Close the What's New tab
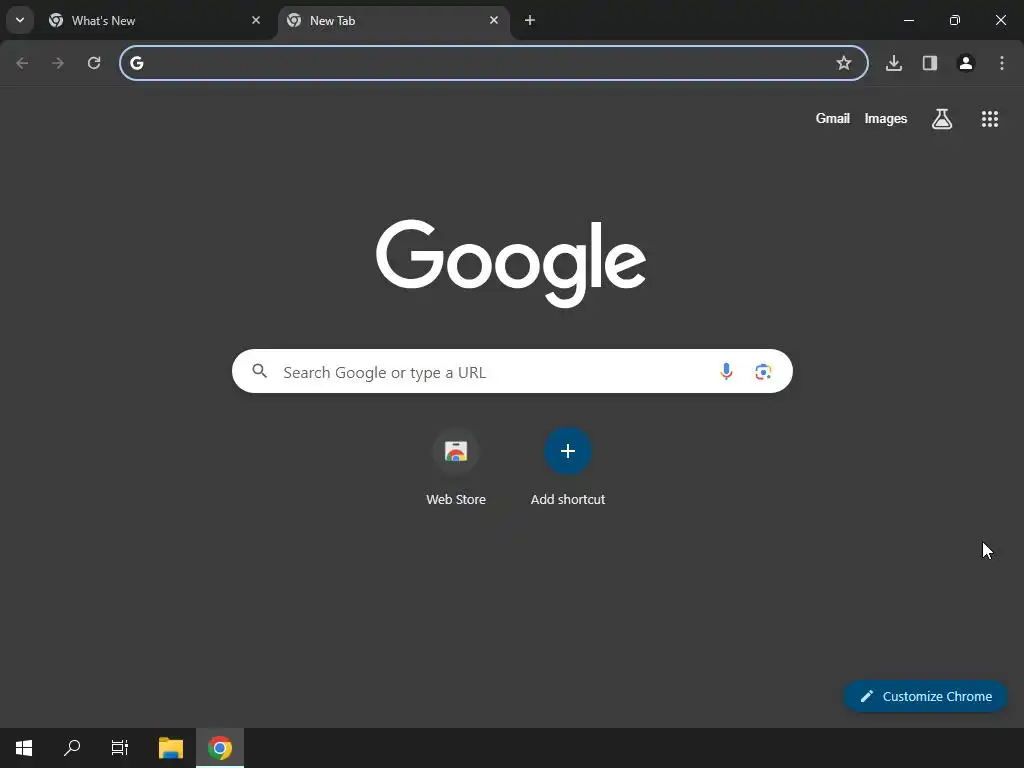 click(x=256, y=20)
